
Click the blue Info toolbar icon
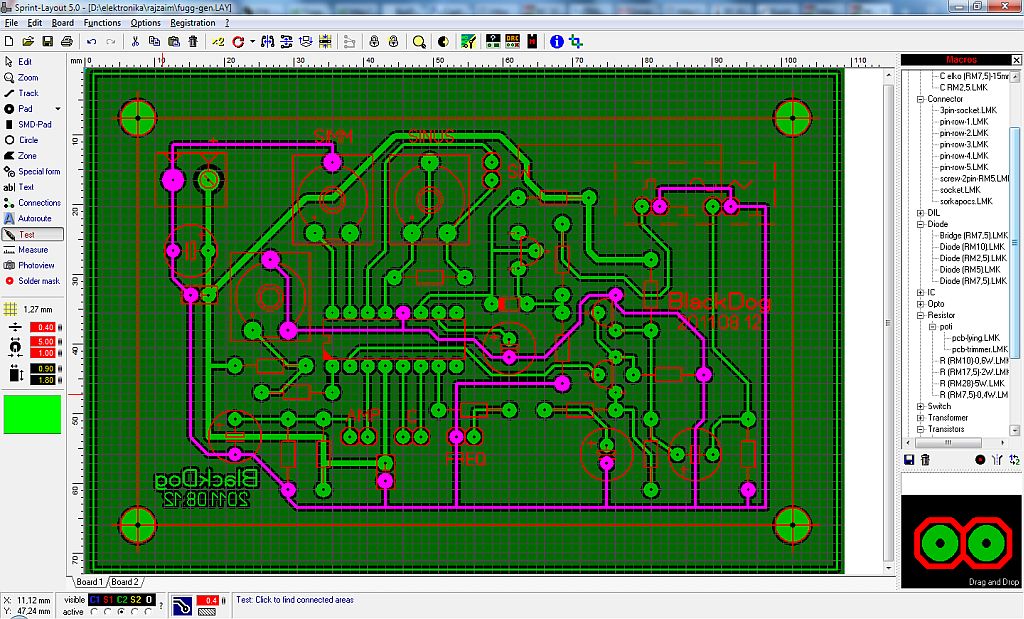[x=557, y=42]
